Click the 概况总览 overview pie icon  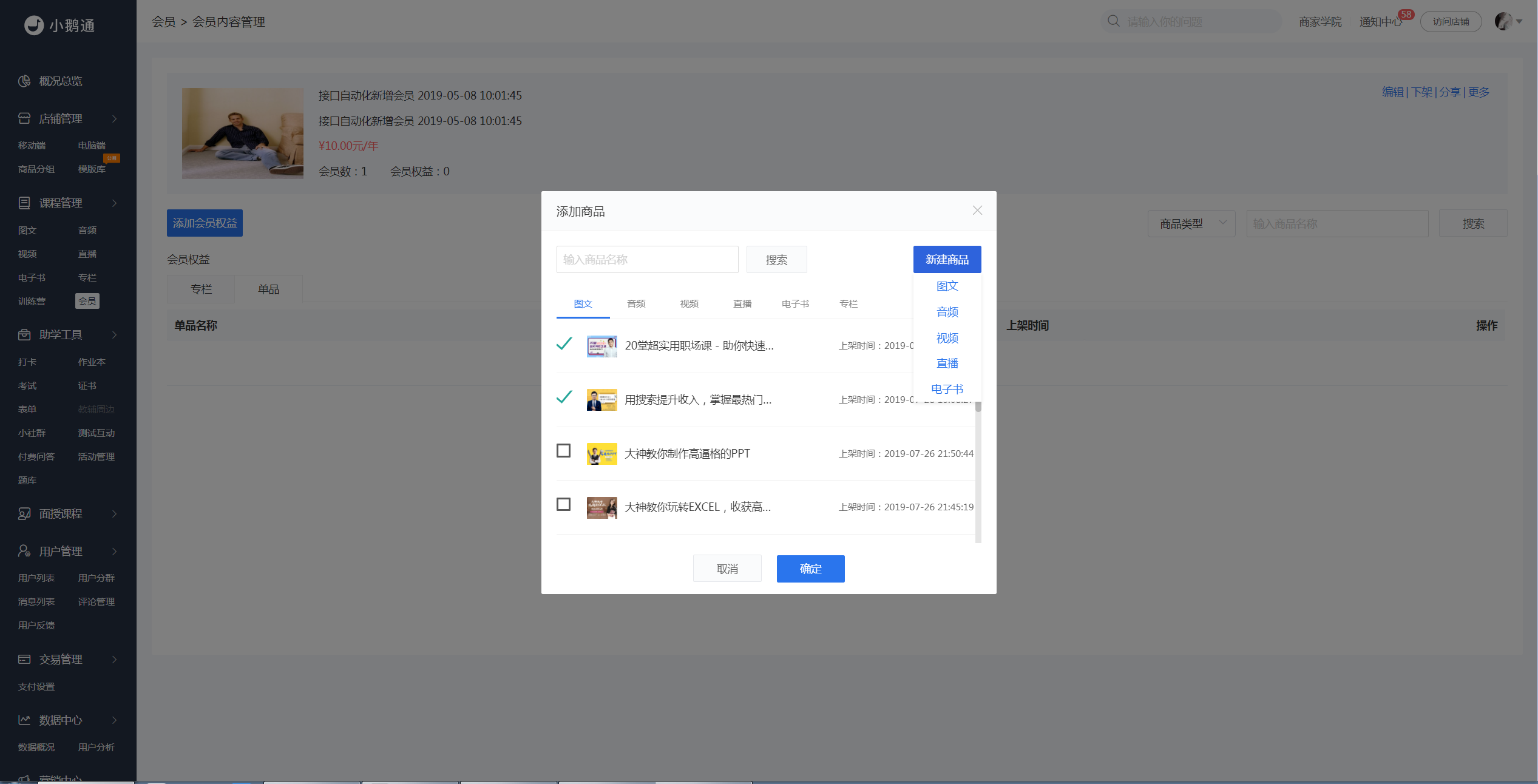pos(24,81)
